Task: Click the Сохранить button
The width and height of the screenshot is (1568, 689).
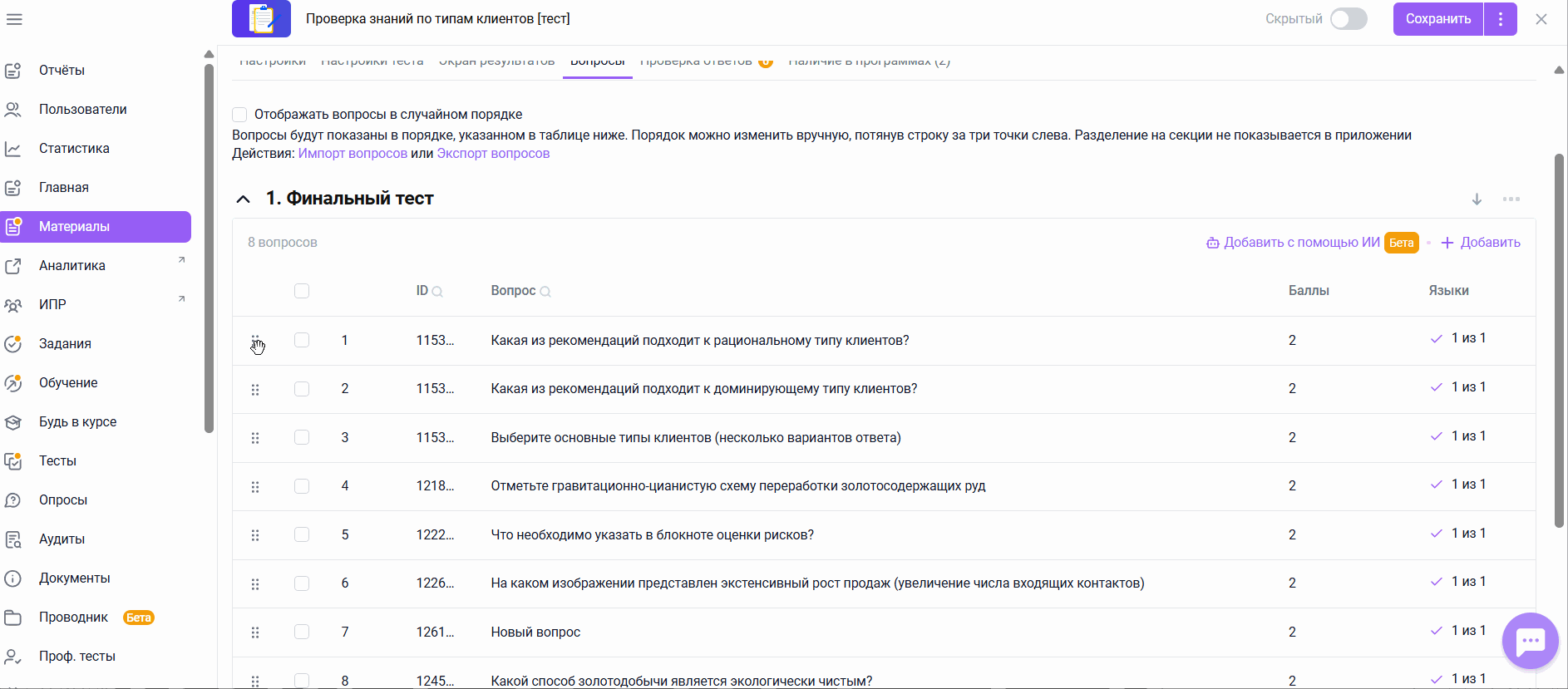Action: (x=1438, y=19)
